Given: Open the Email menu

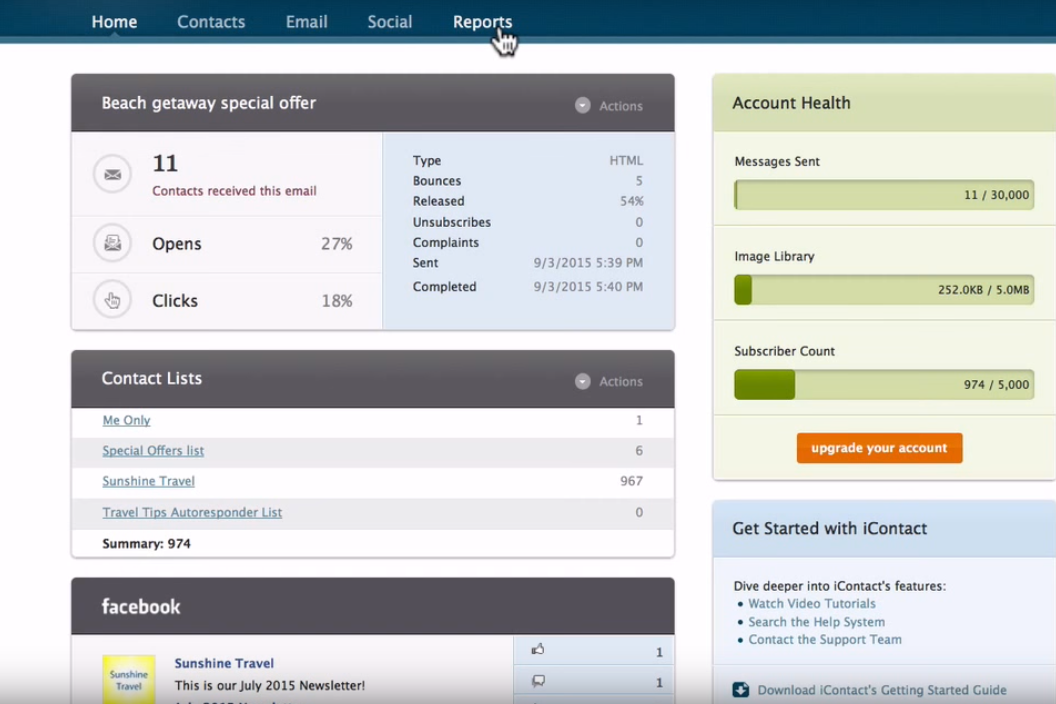Looking at the screenshot, I should tap(306, 22).
